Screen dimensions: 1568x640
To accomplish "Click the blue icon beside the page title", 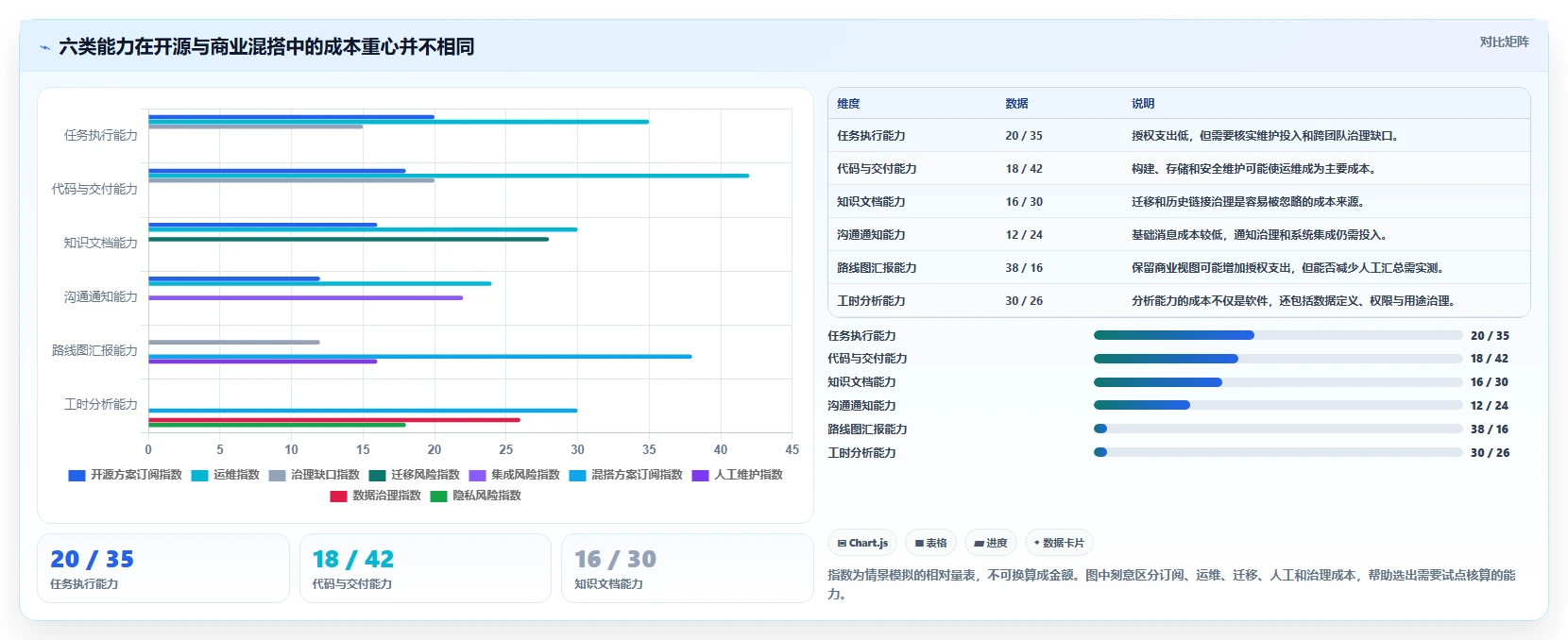I will click(44, 47).
